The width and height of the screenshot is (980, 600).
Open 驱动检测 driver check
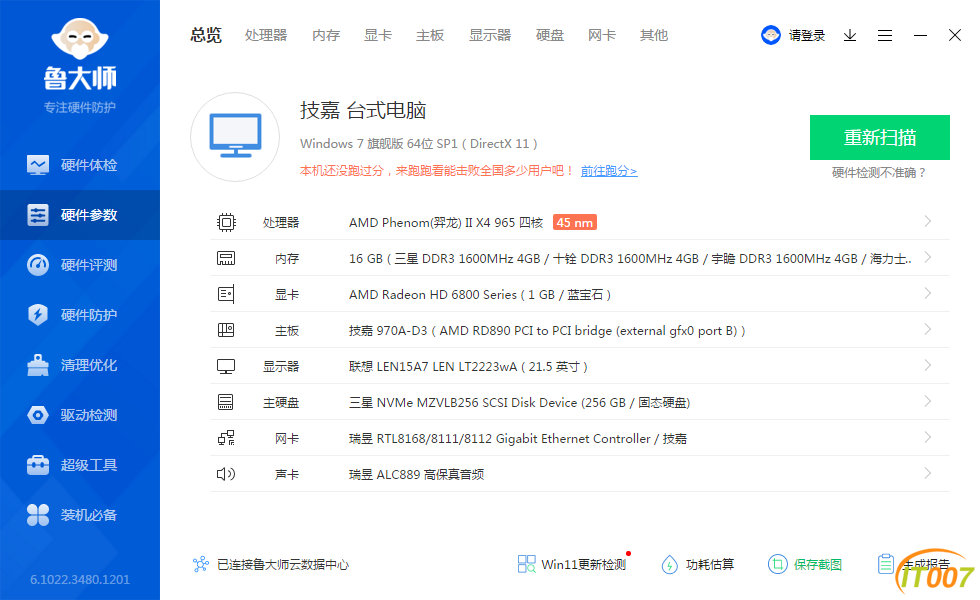point(80,415)
